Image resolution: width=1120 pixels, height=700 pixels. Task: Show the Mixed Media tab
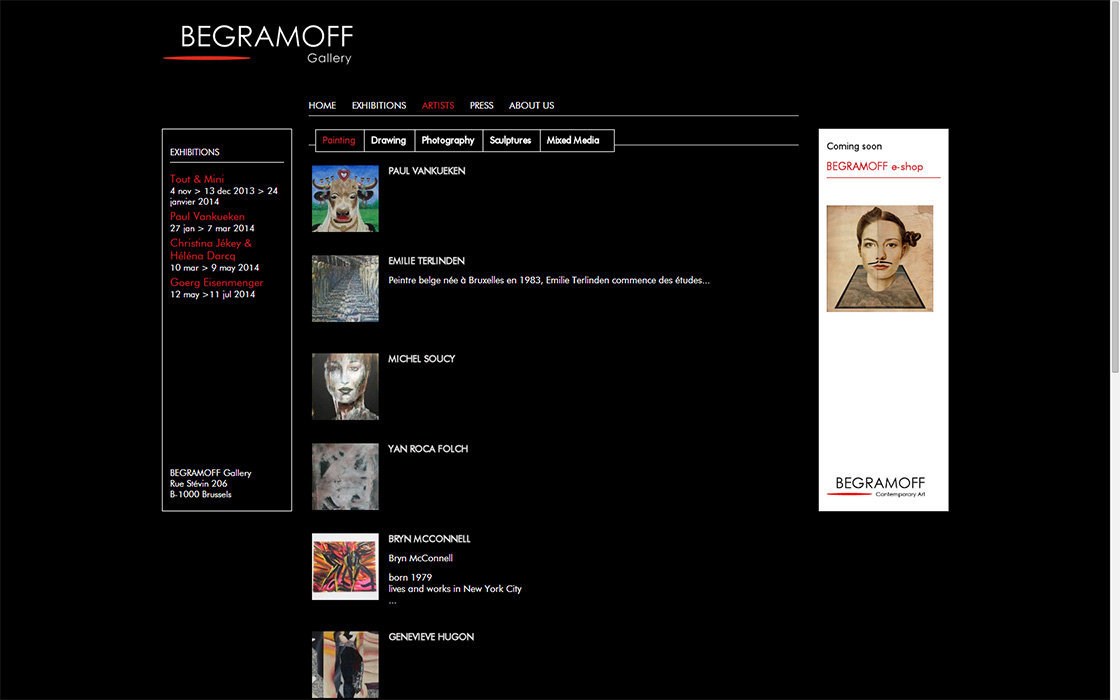tap(573, 141)
